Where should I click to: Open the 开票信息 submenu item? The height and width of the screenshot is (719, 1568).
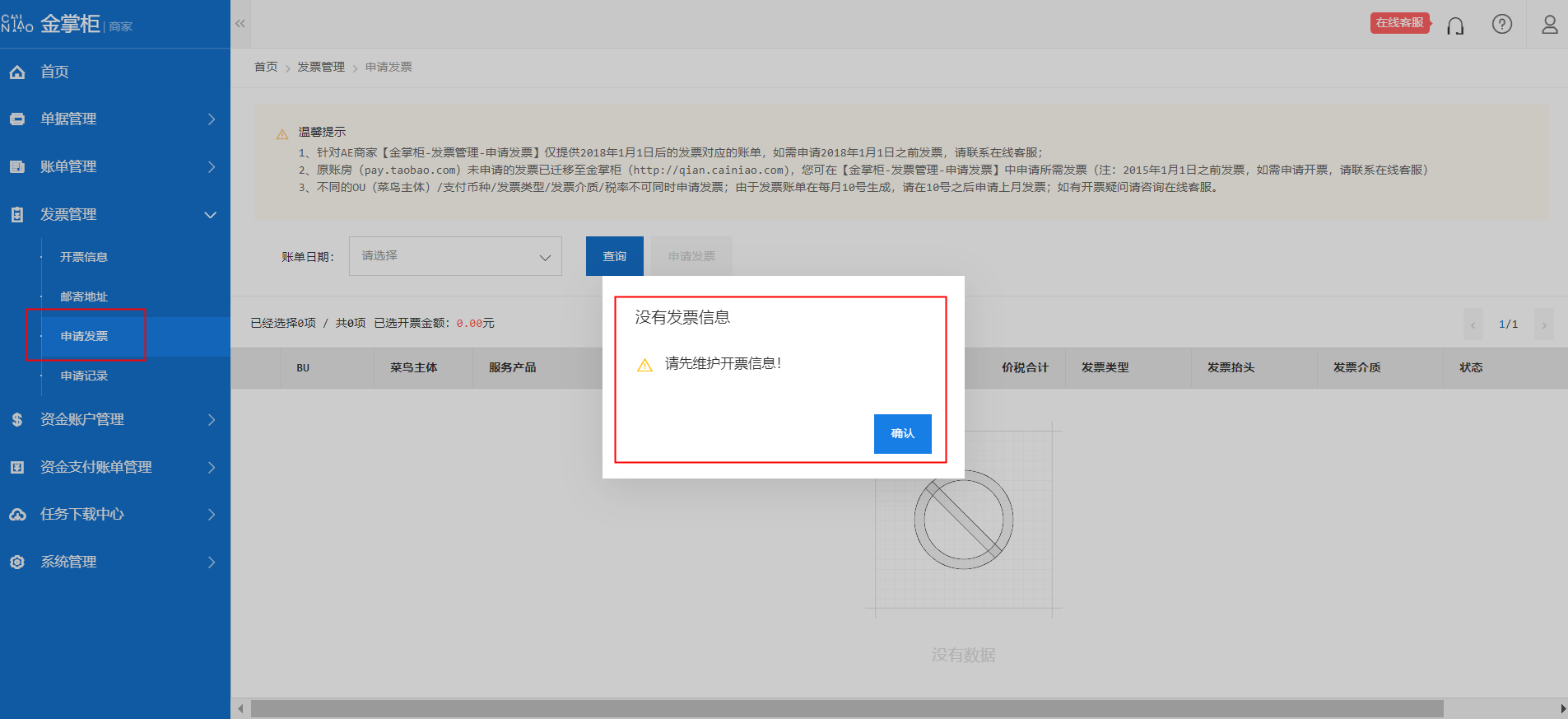[84, 257]
